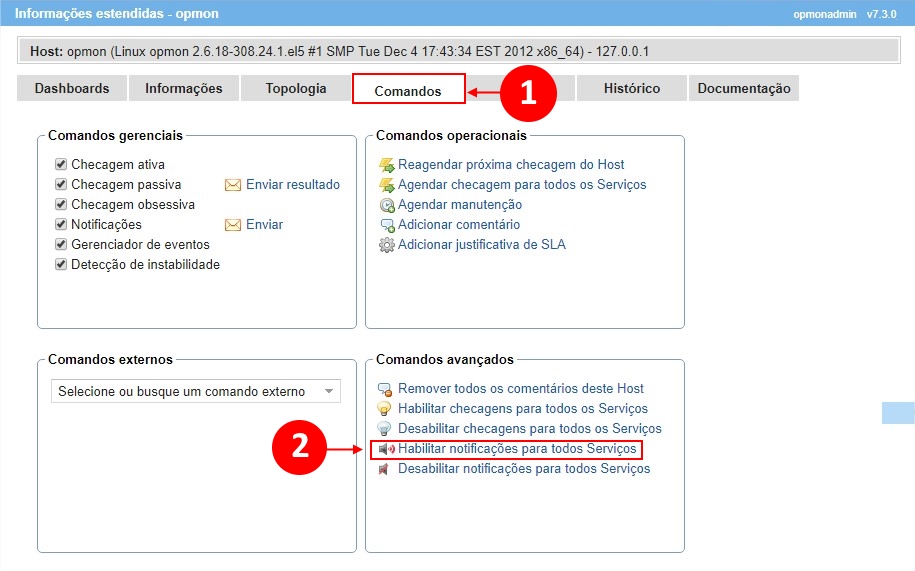Uncheck the Notificações checkbox
The image size is (915, 571).
(61, 225)
